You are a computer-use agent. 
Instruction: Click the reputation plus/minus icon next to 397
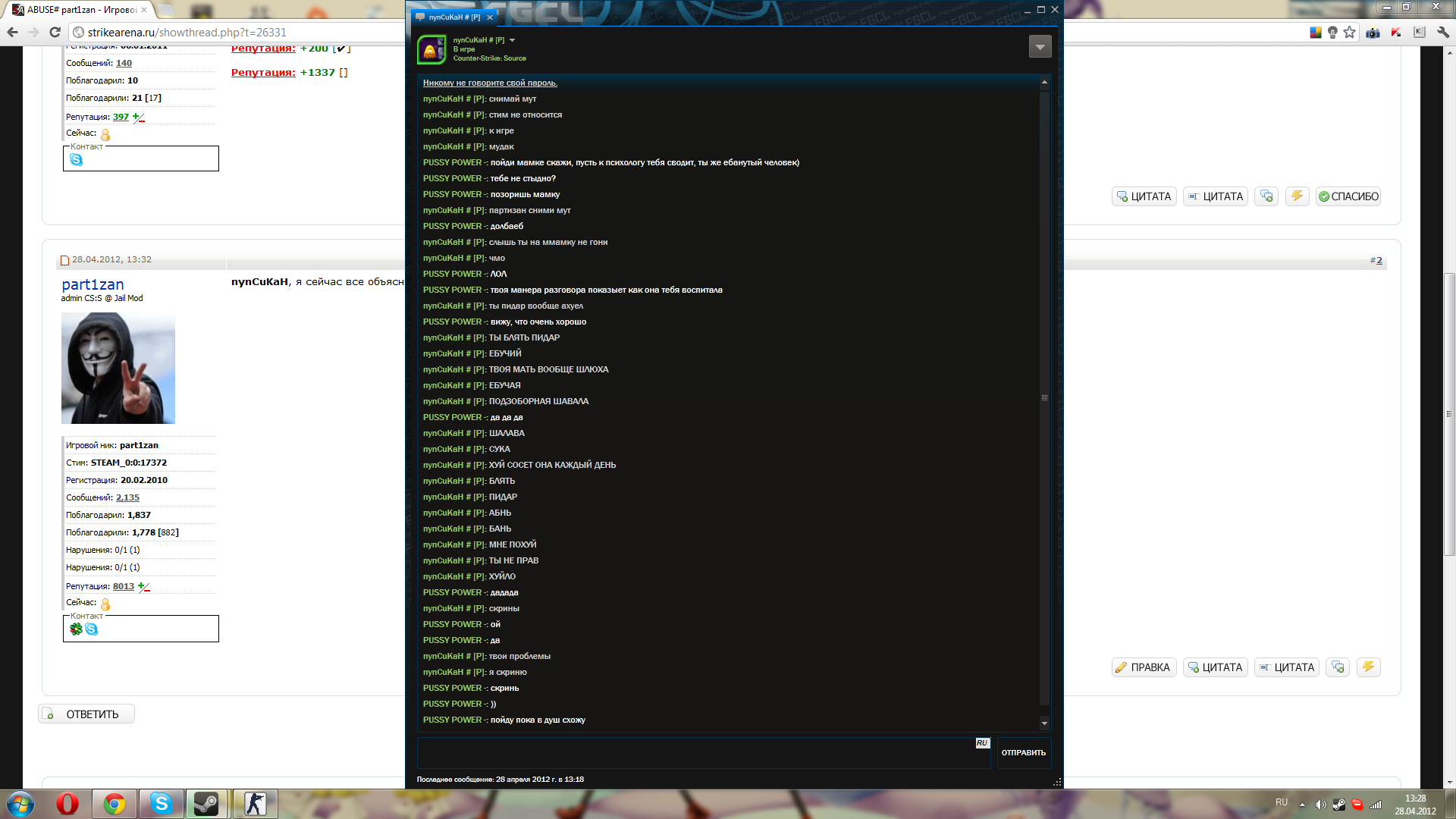[138, 117]
